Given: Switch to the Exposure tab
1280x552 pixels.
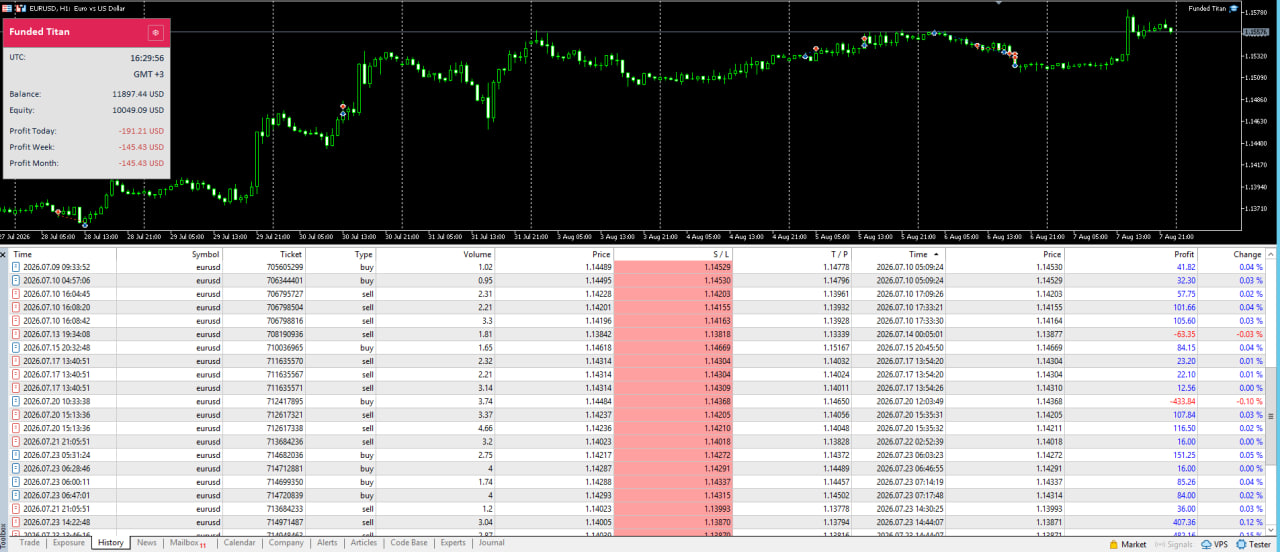Looking at the screenshot, I should click(x=69, y=543).
